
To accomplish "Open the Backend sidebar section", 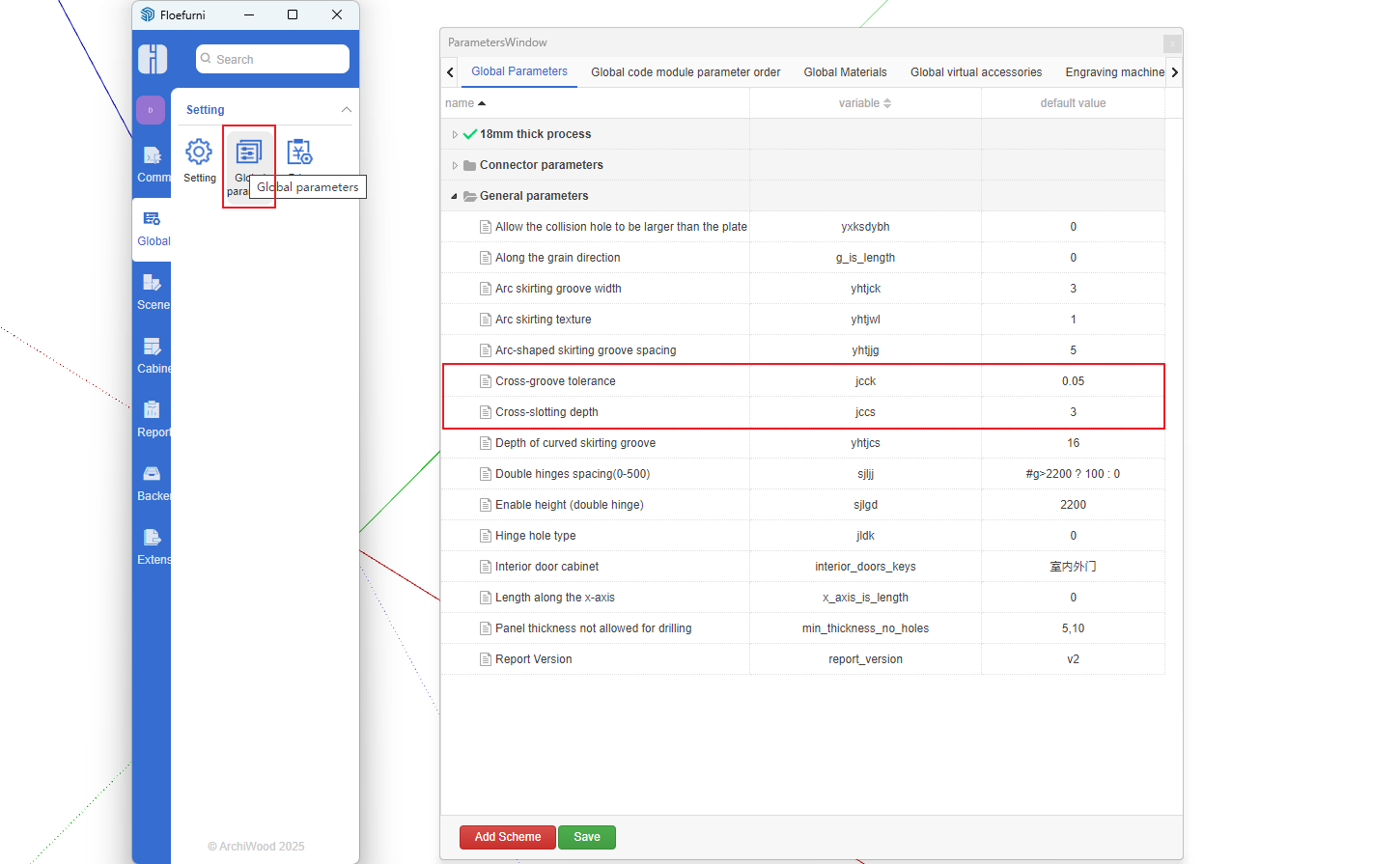I will [153, 482].
